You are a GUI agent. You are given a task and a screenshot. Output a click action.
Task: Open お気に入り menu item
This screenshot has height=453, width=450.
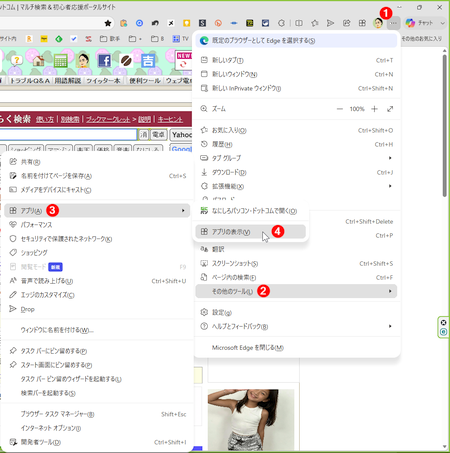[x=296, y=130]
